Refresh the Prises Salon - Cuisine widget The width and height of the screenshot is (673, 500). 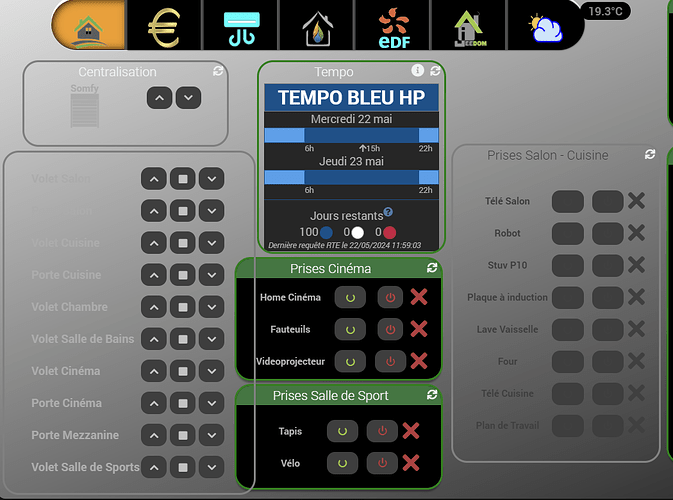click(x=650, y=155)
